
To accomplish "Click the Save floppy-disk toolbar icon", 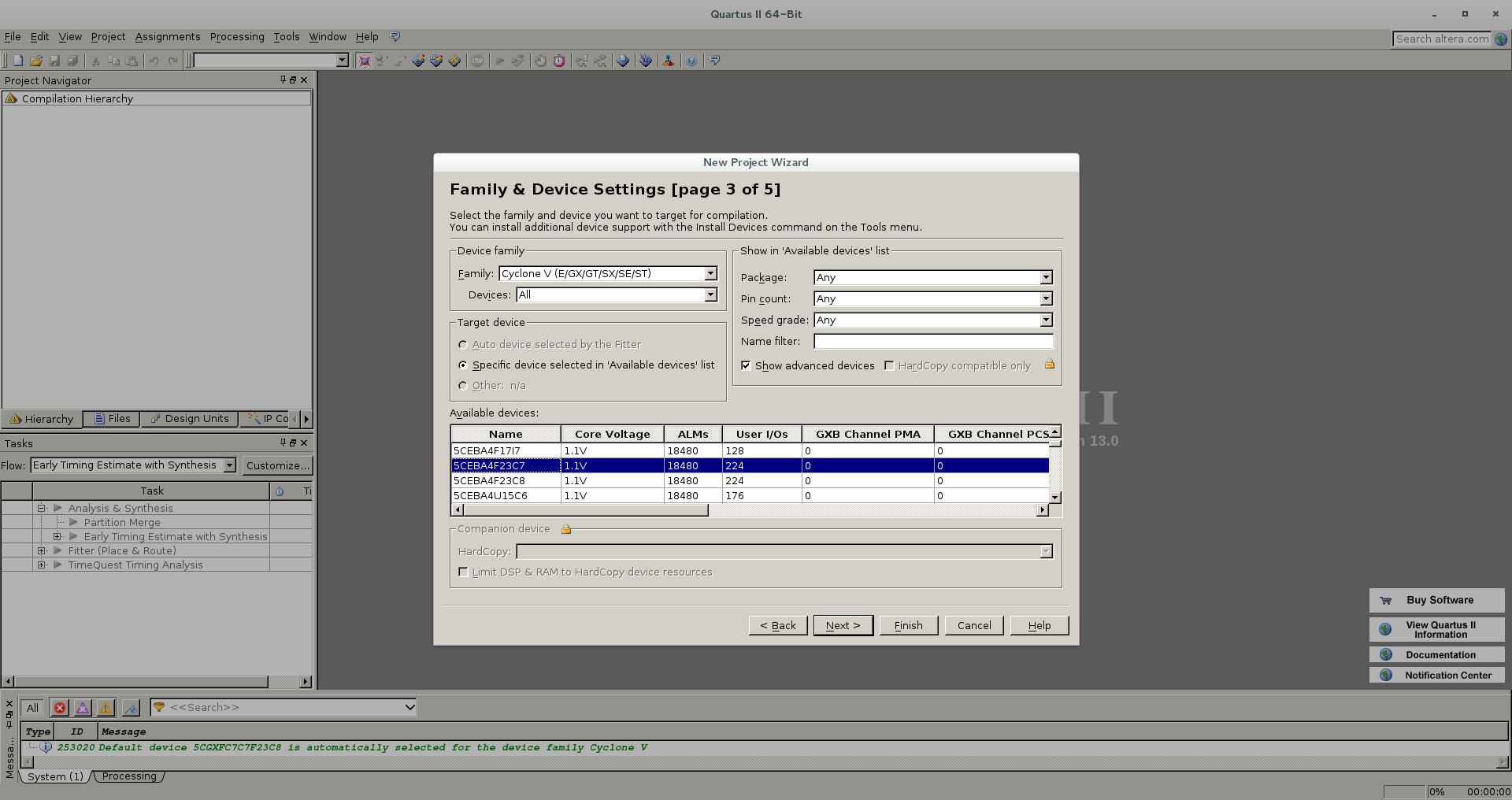I will tap(54, 61).
